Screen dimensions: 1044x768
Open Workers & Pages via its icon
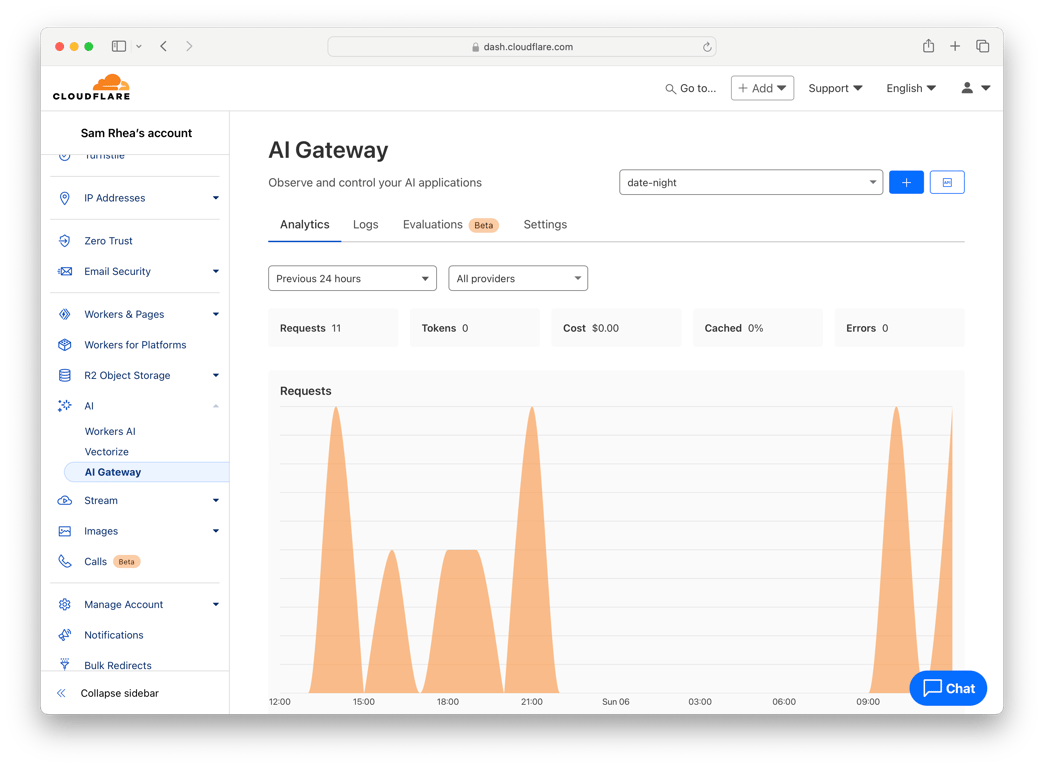pyautogui.click(x=64, y=314)
